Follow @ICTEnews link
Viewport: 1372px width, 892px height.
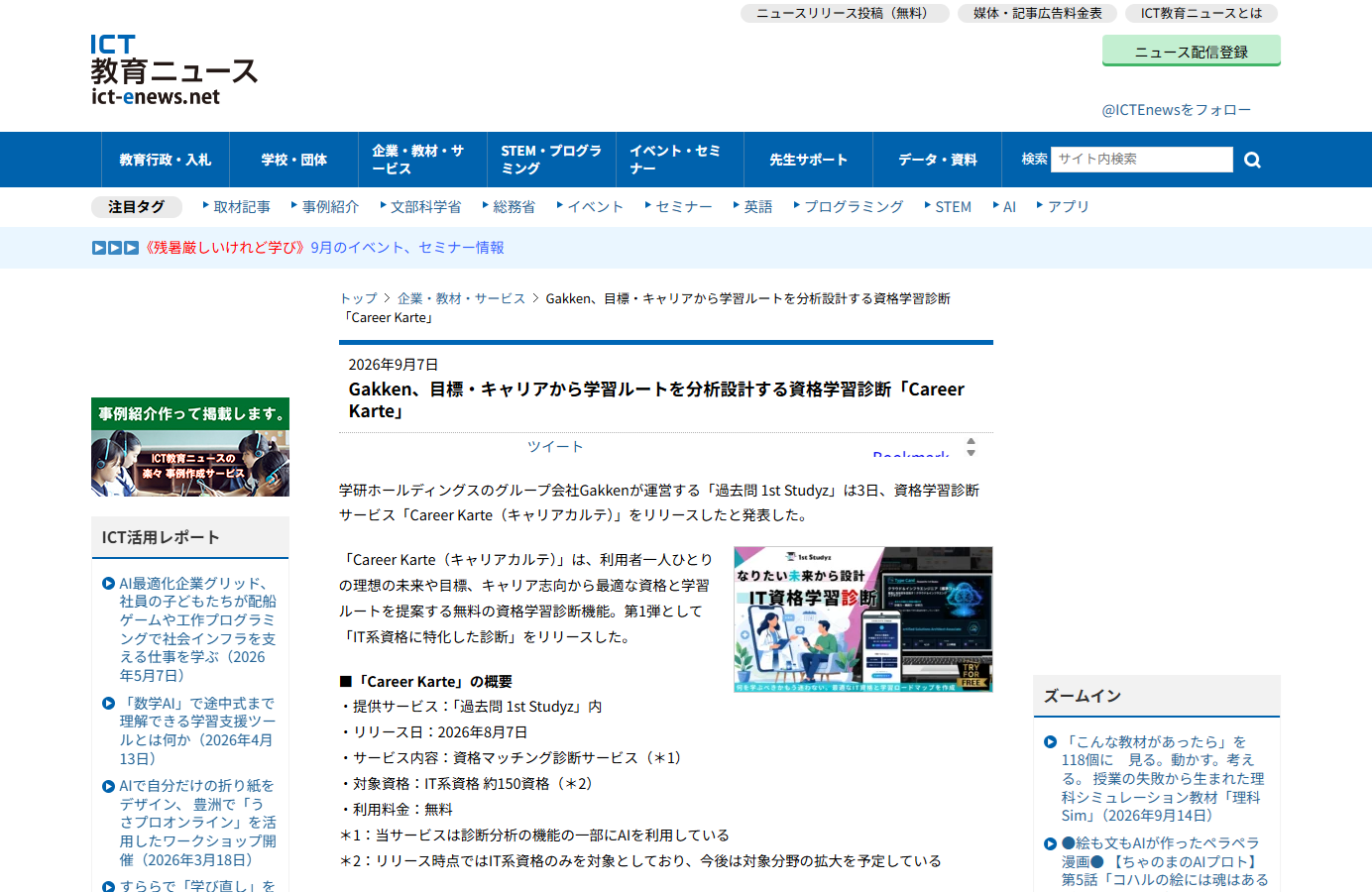(1176, 110)
